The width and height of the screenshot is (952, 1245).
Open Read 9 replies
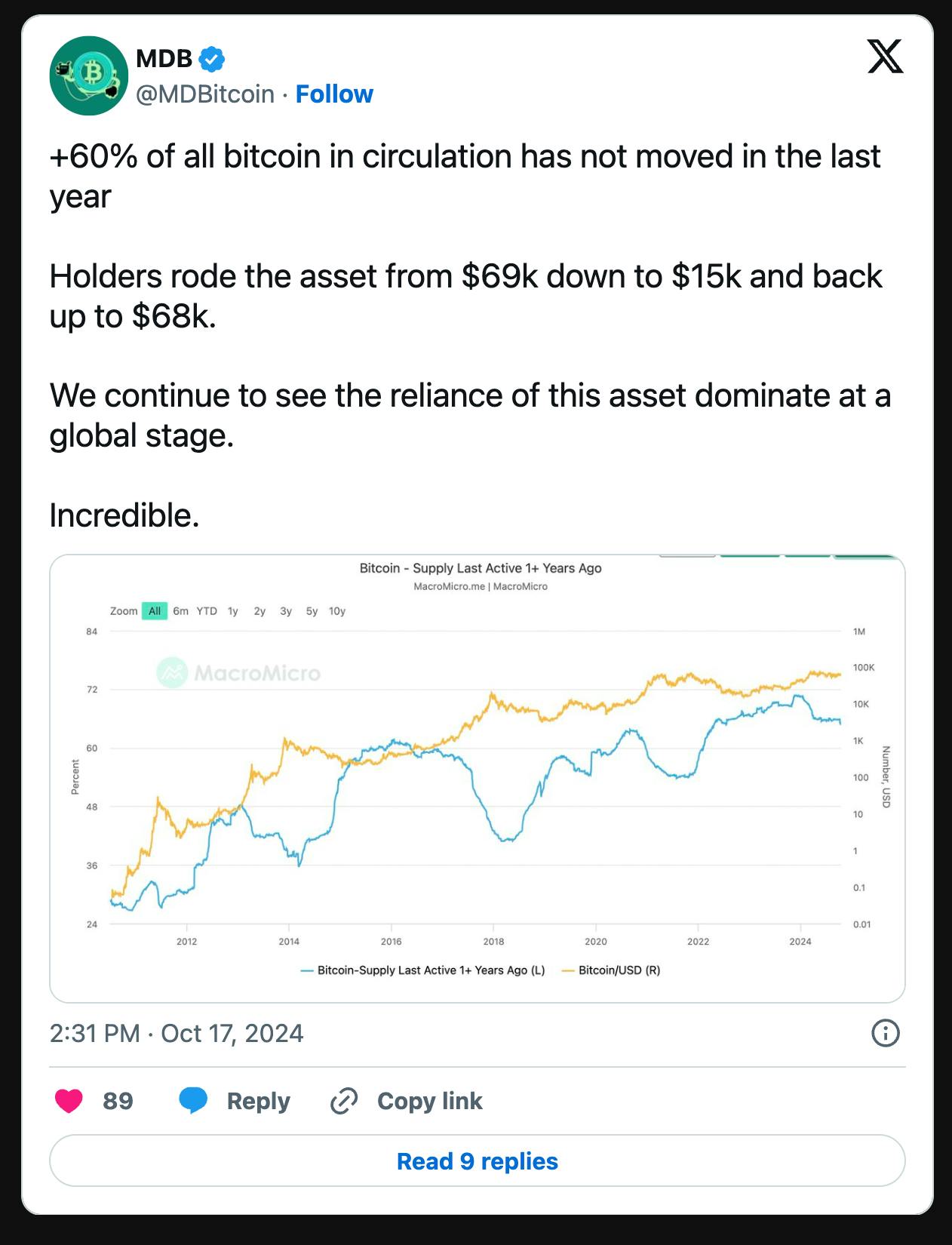pyautogui.click(x=475, y=1162)
